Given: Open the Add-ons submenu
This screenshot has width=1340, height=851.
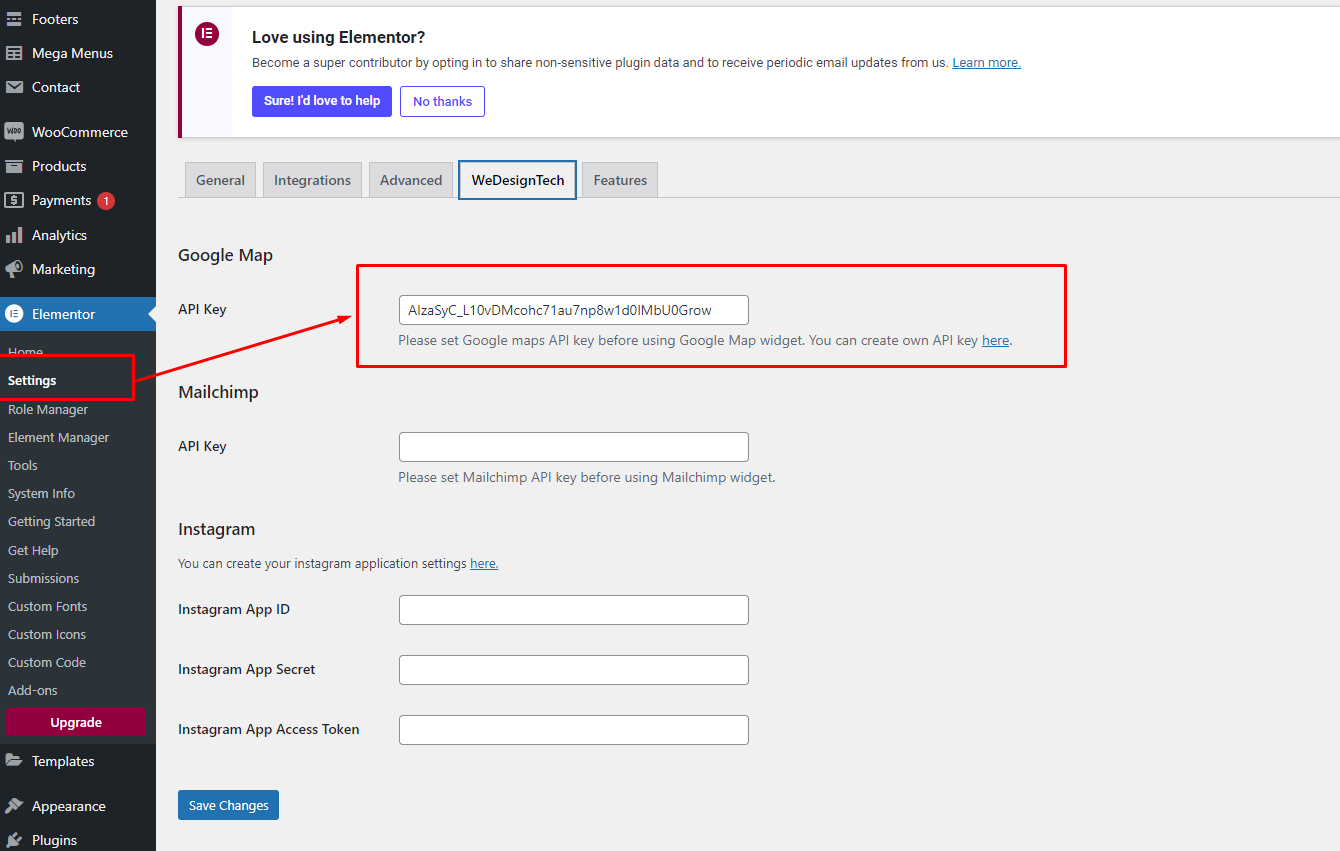Looking at the screenshot, I should 33,690.
